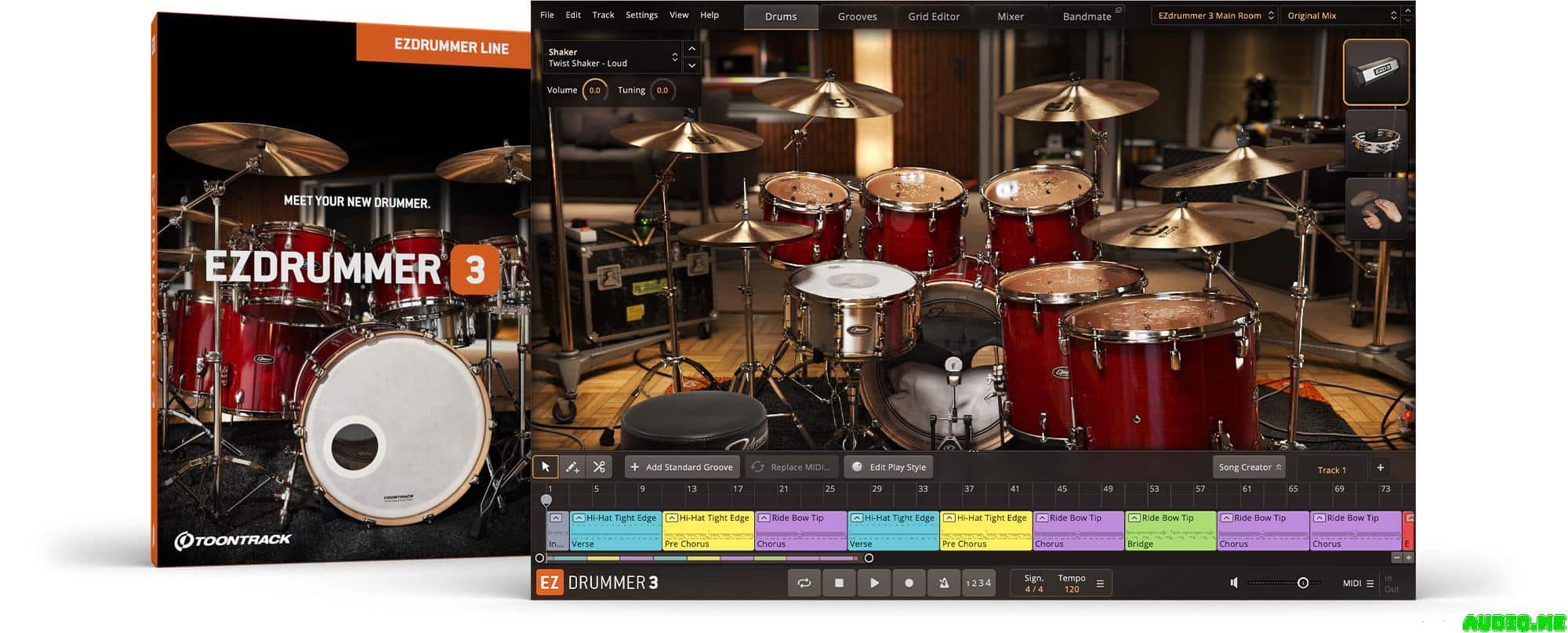Select the shaker percussion thumbnail
This screenshot has height=633, width=1568.
pyautogui.click(x=1376, y=72)
